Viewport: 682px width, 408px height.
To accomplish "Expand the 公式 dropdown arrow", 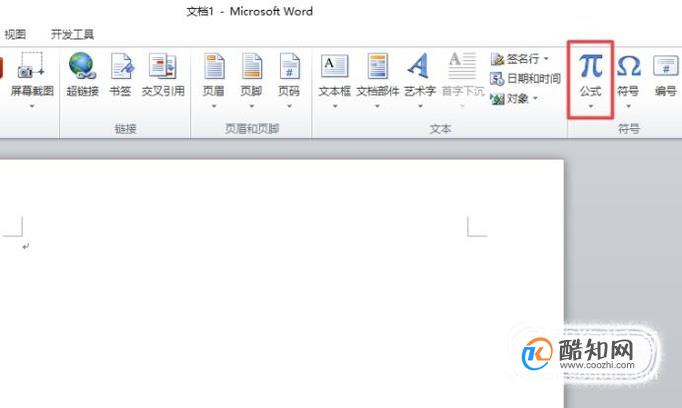I will (591, 106).
